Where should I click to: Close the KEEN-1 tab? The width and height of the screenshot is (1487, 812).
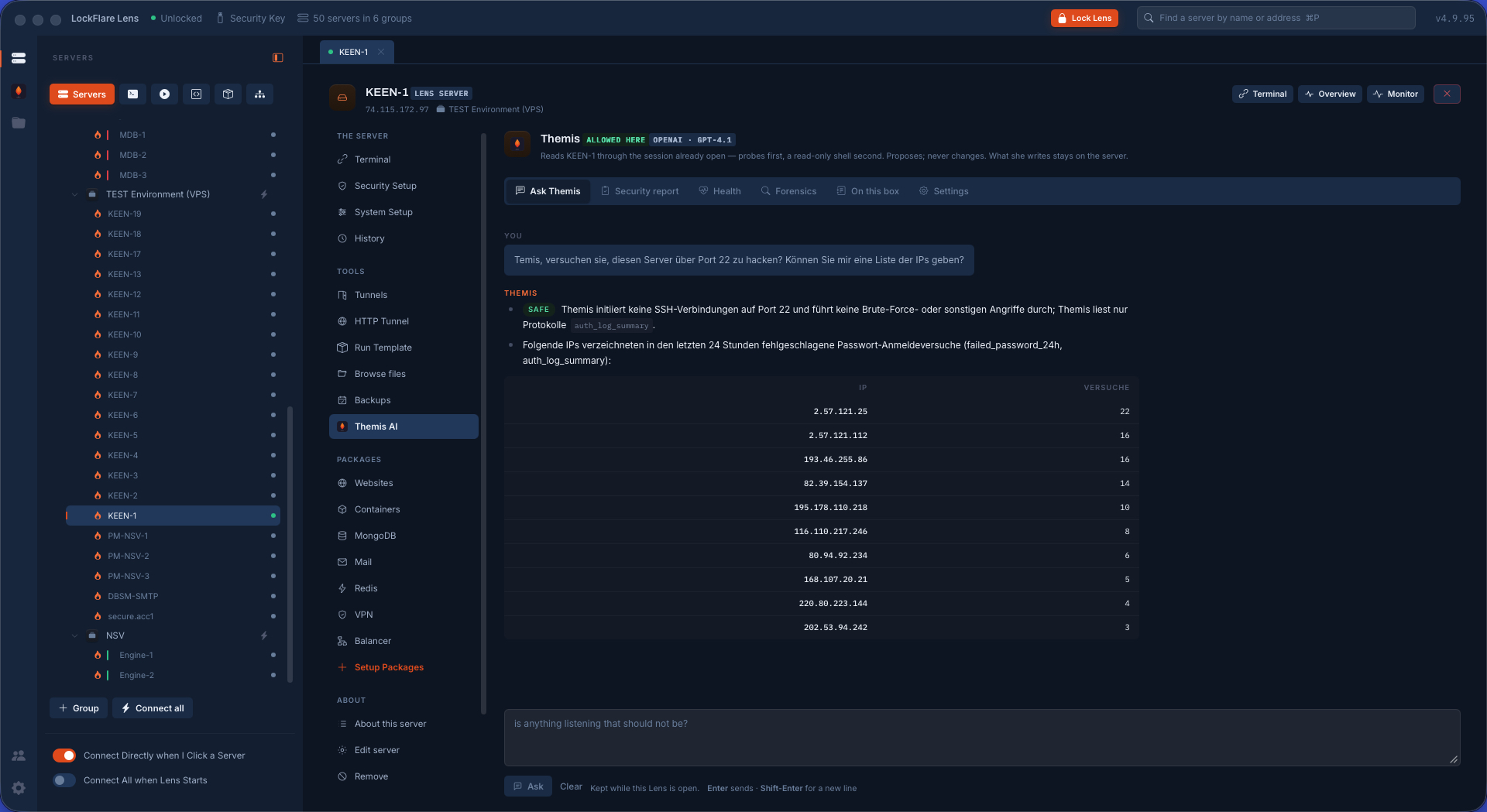(381, 52)
